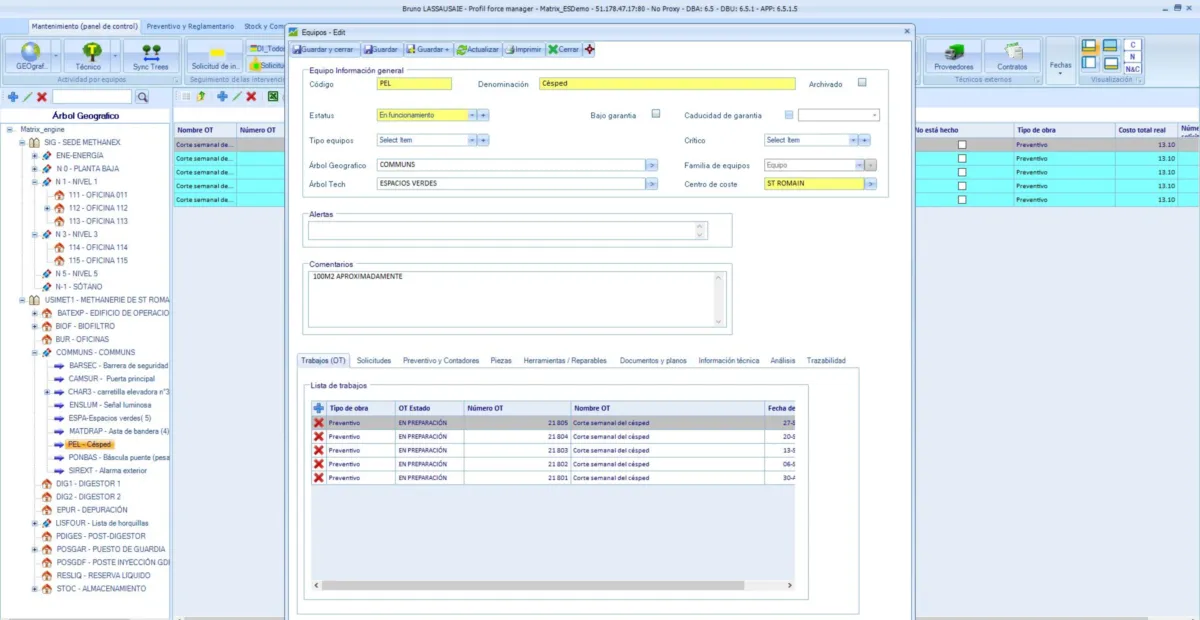
Task: Open the Documentos y planos tab
Action: tap(654, 360)
